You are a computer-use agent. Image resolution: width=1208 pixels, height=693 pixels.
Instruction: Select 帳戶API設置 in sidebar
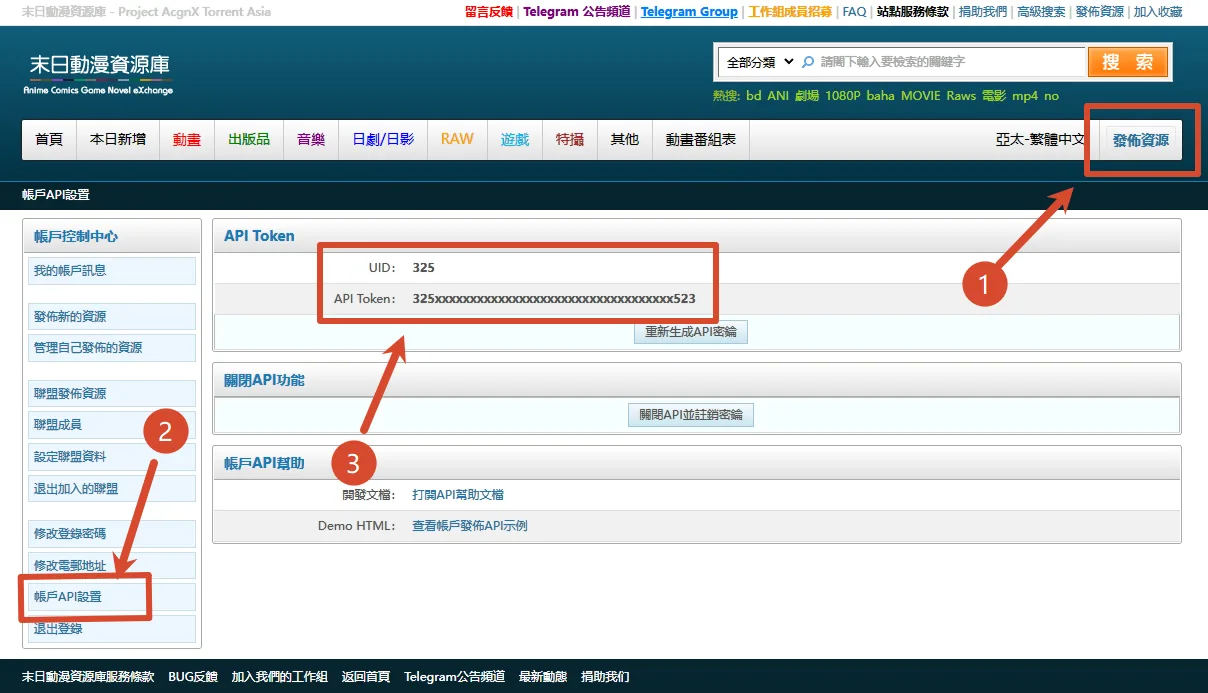(x=112, y=597)
